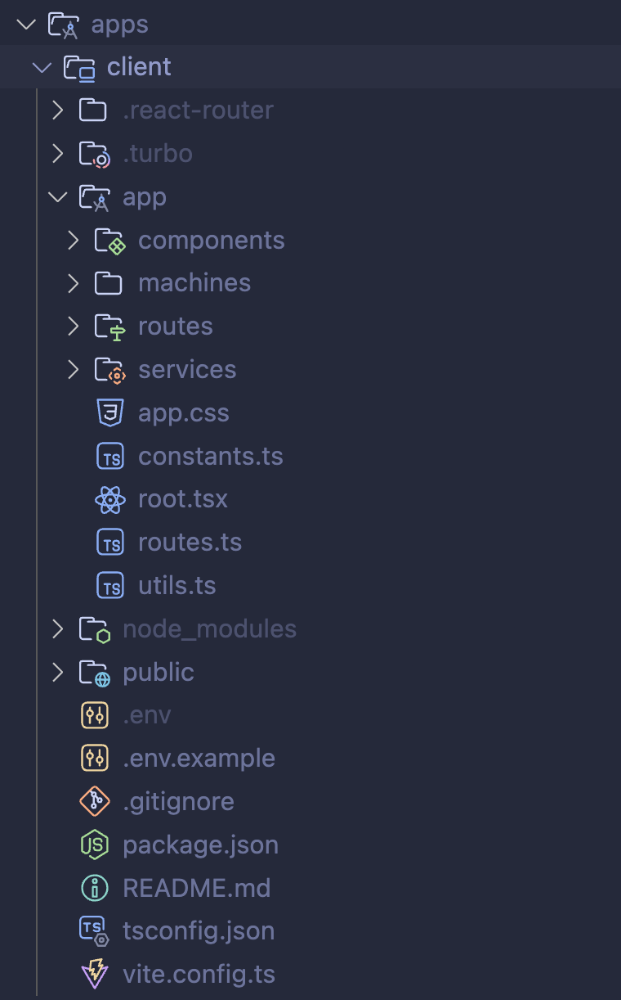Collapse the apps folder chevron
Image resolution: width=621 pixels, height=1000 pixels.
[26, 24]
